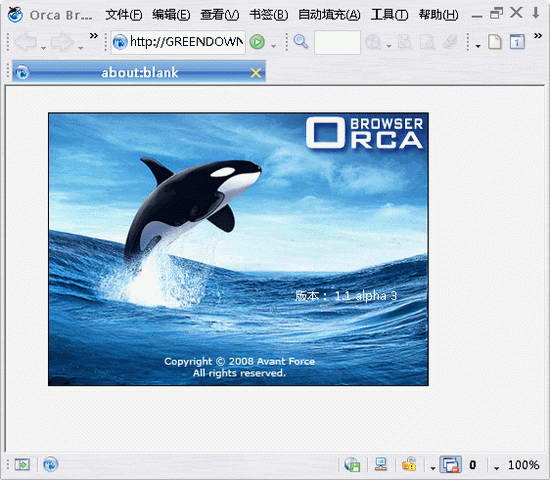The image size is (550, 480).
Task: Expand the Back history dropdown arrow
Action: click(x=43, y=47)
